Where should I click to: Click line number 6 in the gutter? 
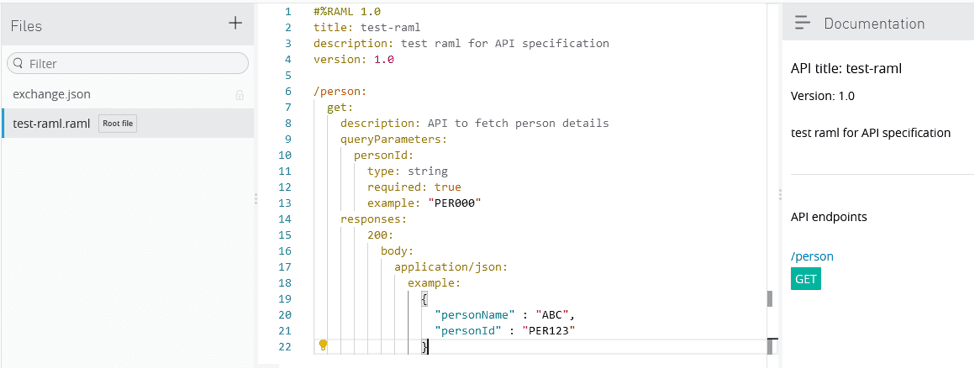(x=288, y=91)
